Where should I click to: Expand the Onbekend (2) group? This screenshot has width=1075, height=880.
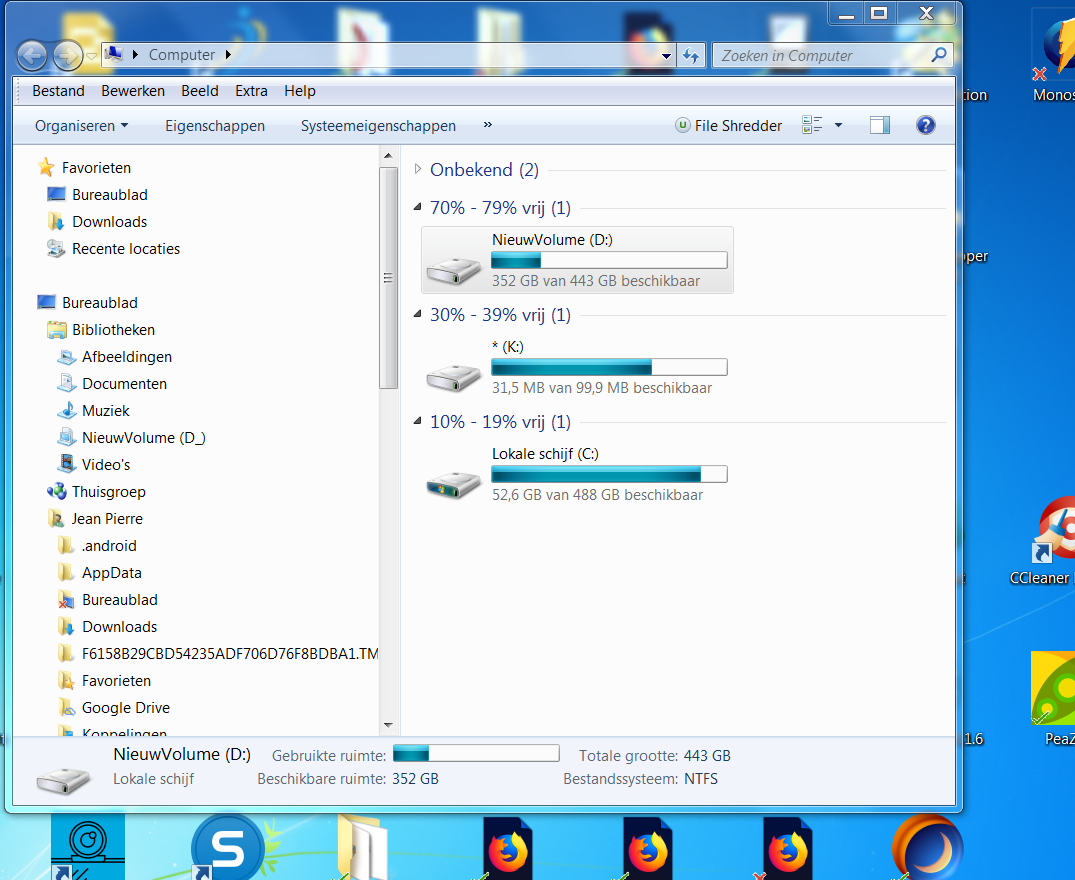[x=418, y=169]
